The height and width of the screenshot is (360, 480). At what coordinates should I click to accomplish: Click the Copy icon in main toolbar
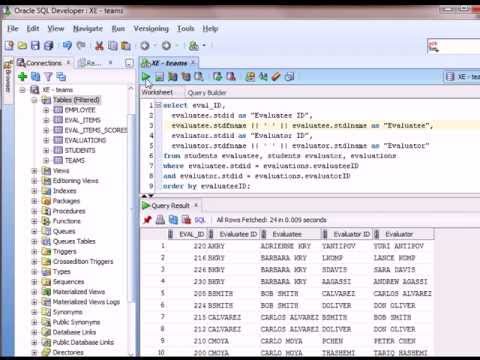[x=112, y=45]
